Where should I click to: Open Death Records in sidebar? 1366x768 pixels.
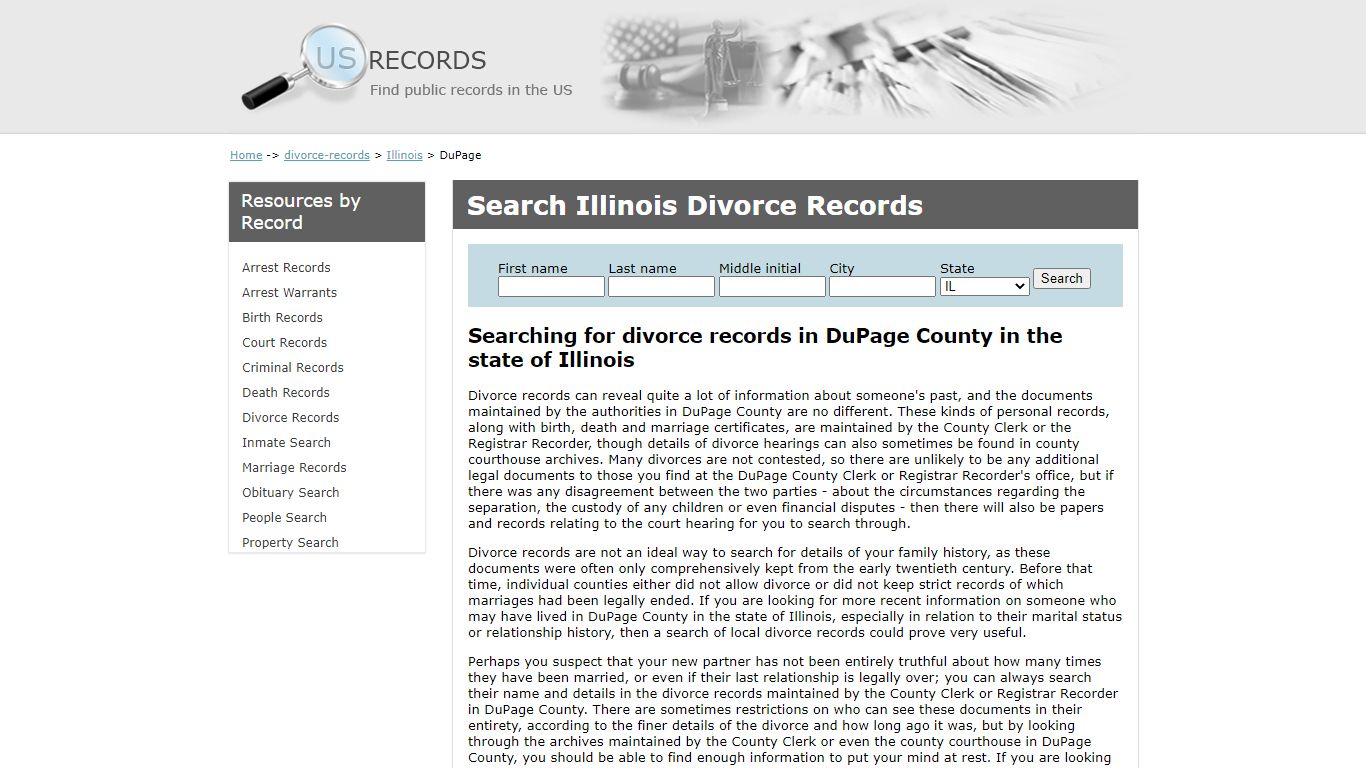click(x=285, y=392)
